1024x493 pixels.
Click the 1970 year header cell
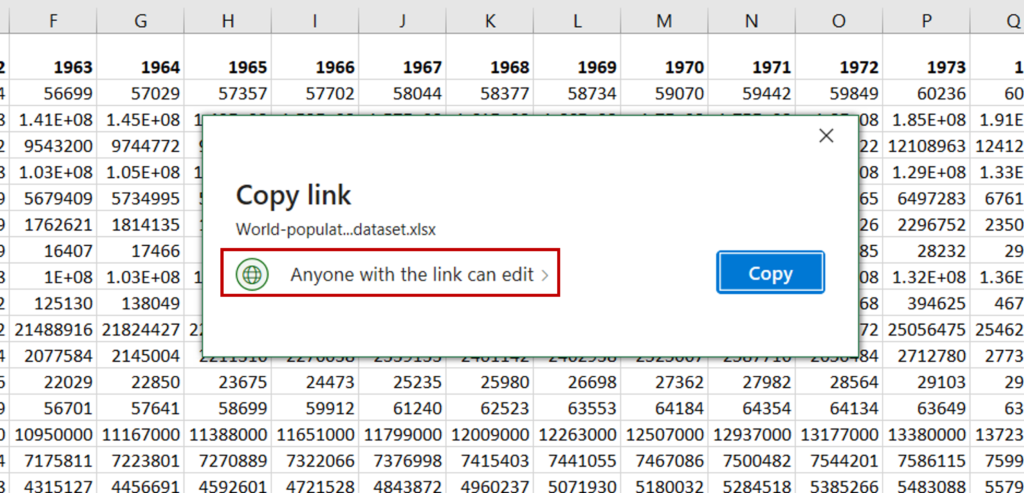click(664, 57)
